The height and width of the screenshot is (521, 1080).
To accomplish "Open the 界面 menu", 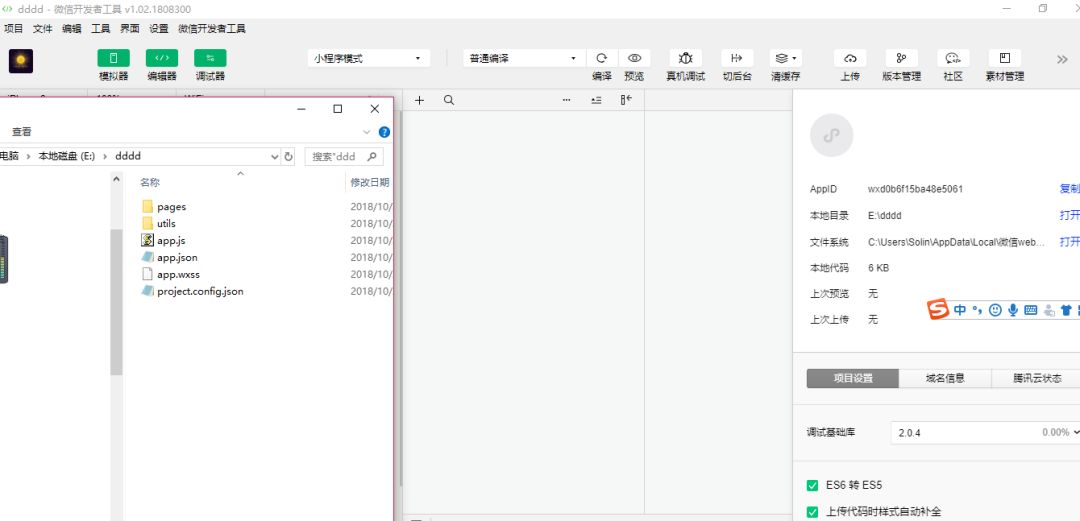I will pos(129,28).
